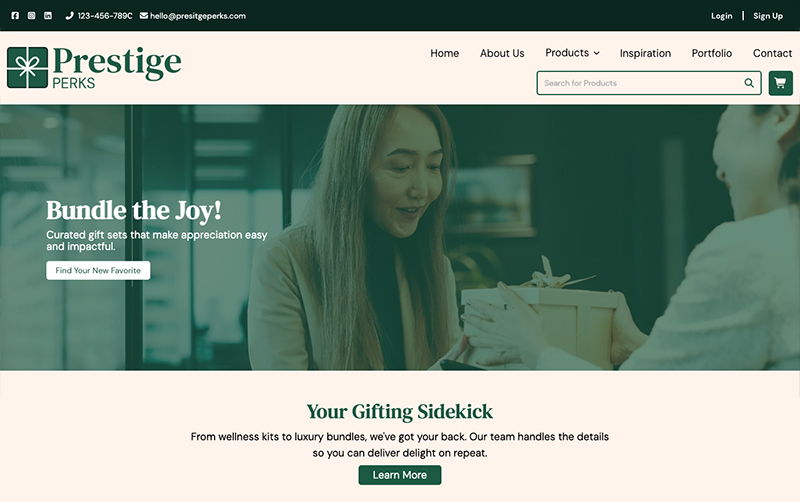
Task: Click the Find Your New Favorite button
Action: (98, 270)
